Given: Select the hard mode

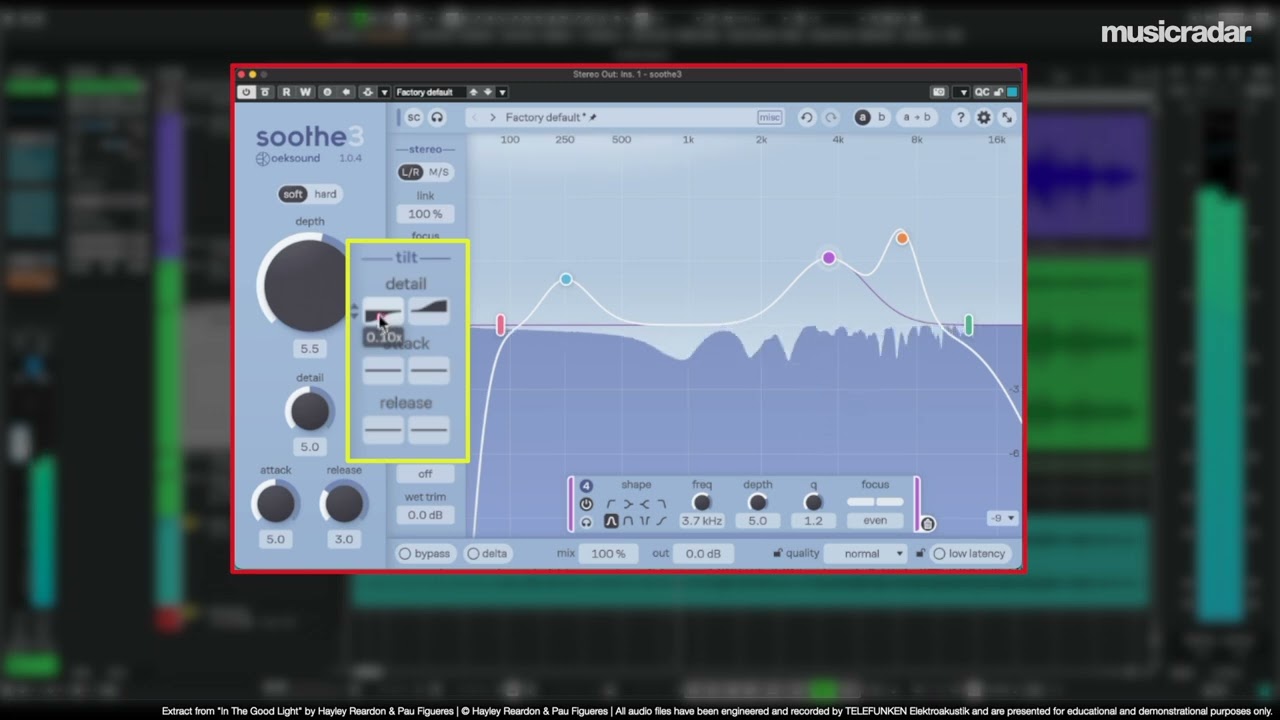Looking at the screenshot, I should [x=325, y=194].
